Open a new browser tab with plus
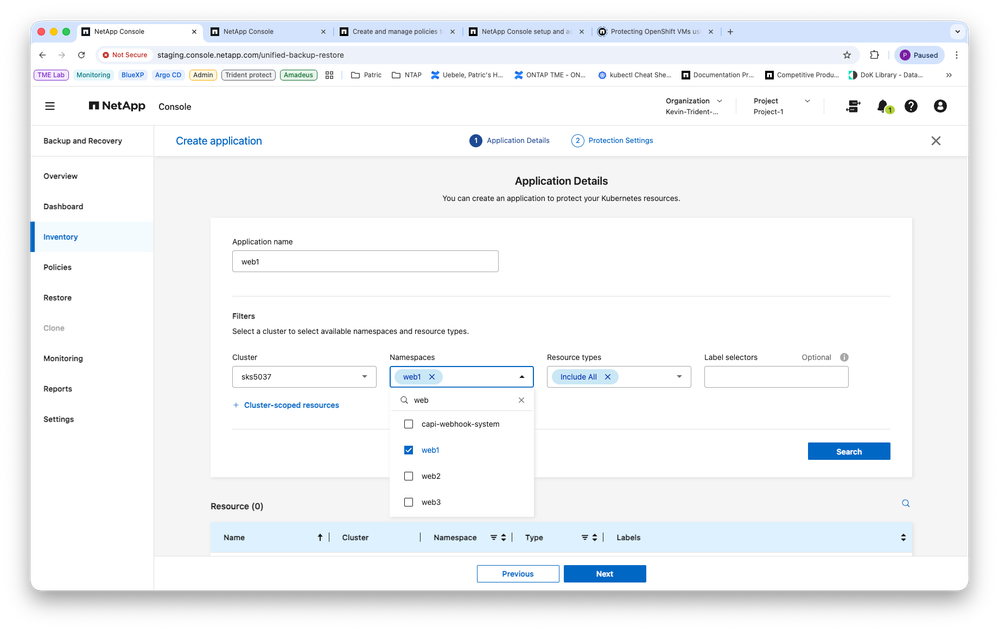The width and height of the screenshot is (999, 631). (x=730, y=31)
